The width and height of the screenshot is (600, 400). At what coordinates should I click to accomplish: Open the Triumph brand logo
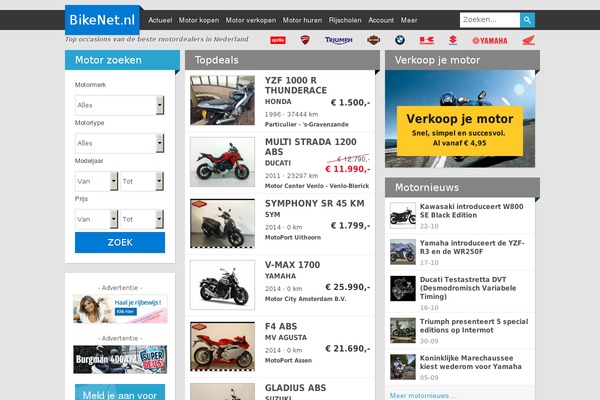tap(339, 40)
